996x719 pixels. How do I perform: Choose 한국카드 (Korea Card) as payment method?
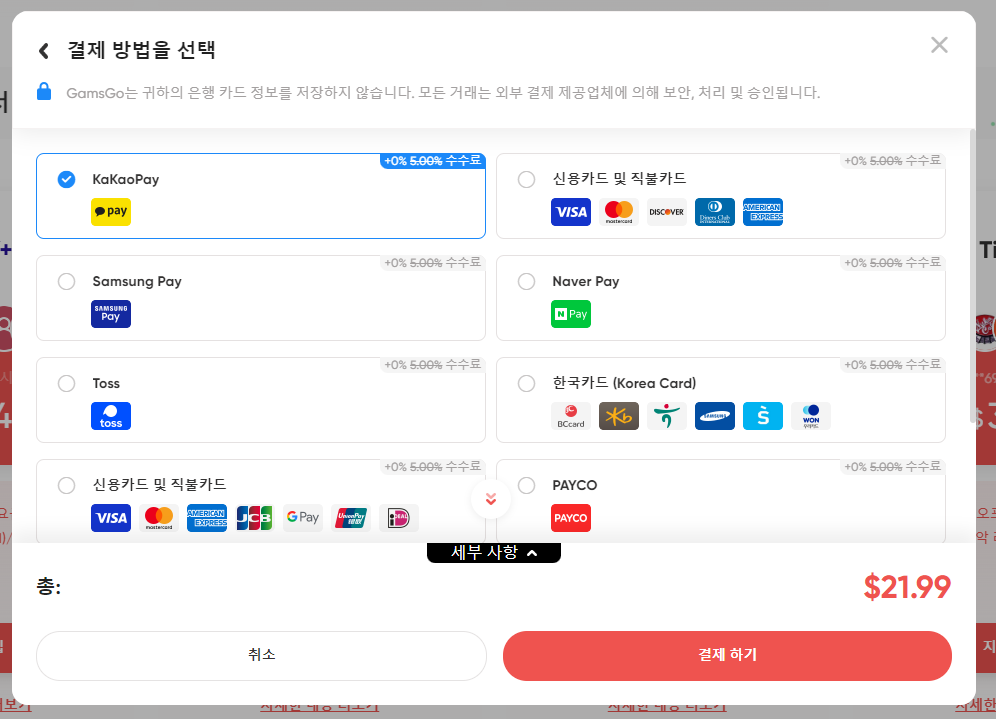[x=526, y=383]
